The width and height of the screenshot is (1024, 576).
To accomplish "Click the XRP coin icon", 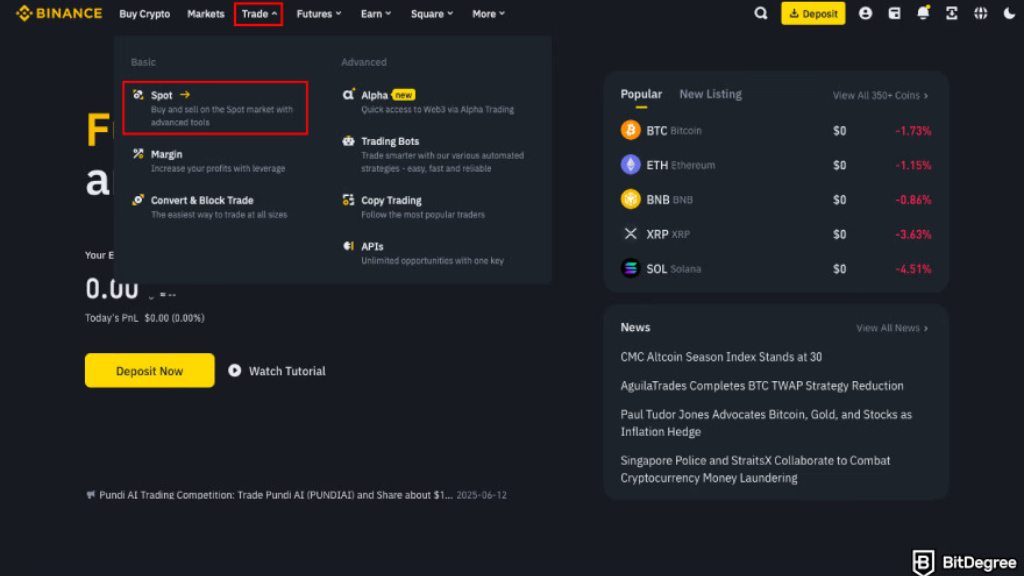I will (630, 234).
